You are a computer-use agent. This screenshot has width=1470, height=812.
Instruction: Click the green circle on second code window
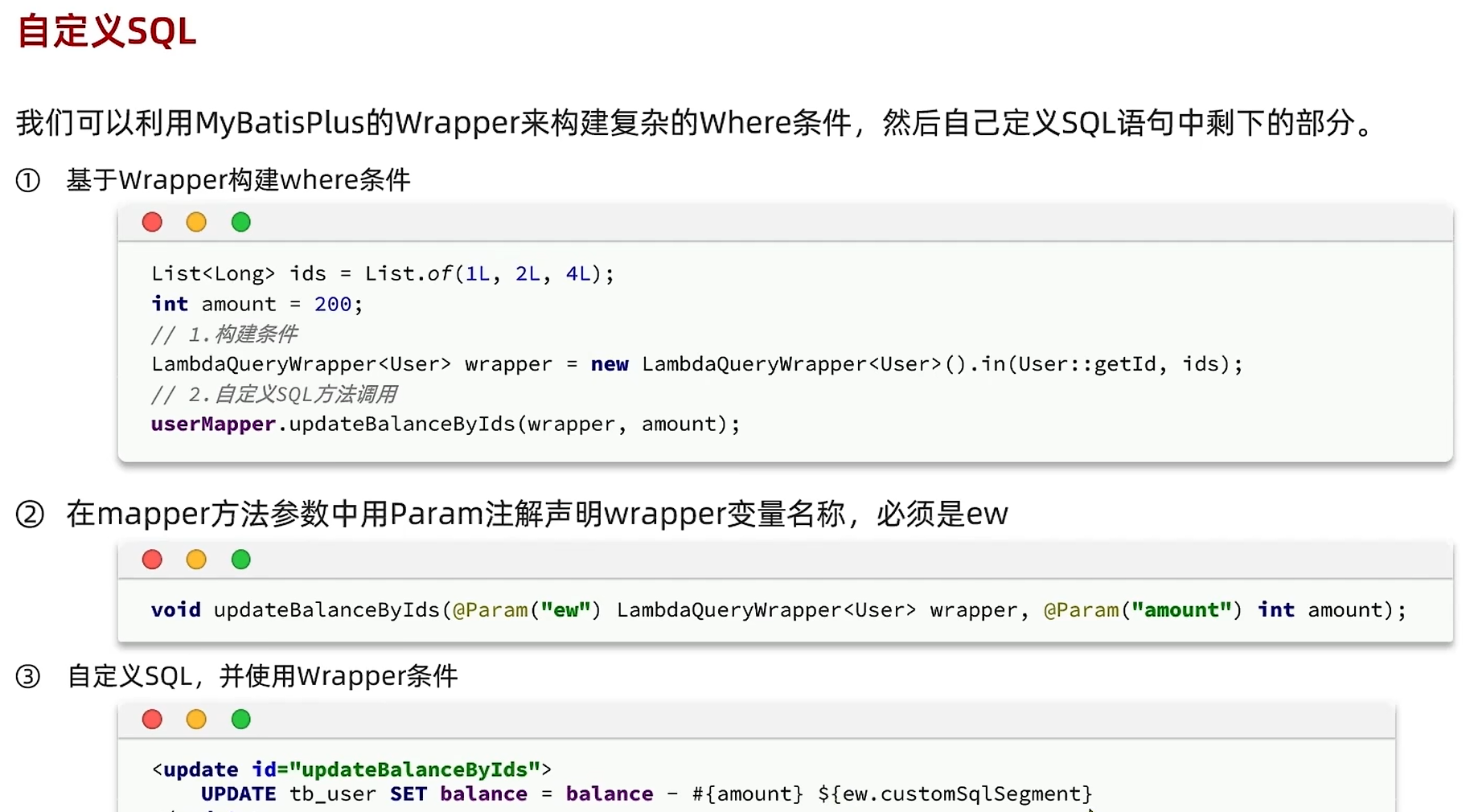[x=240, y=560]
